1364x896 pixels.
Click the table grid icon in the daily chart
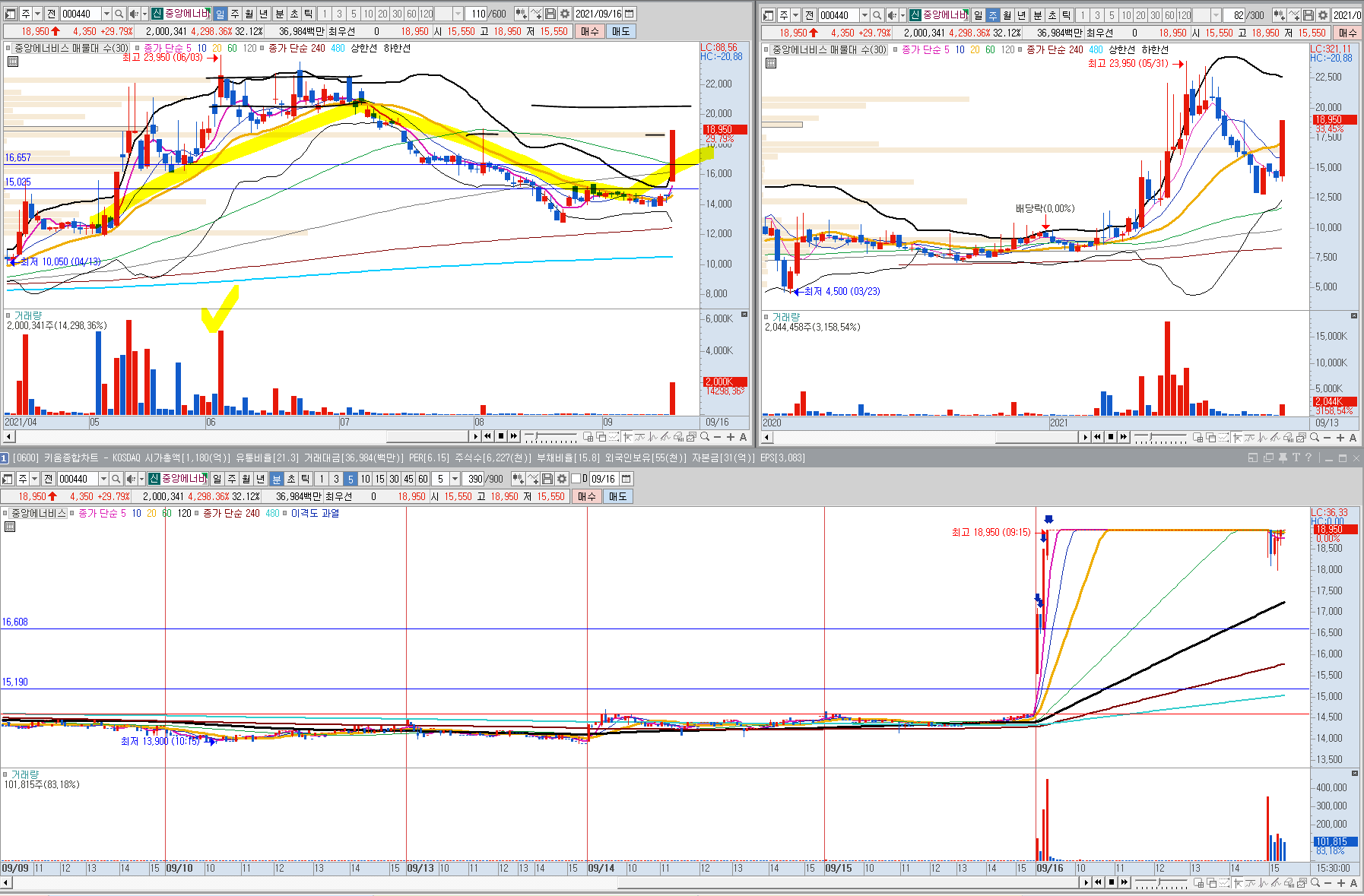pyautogui.click(x=13, y=62)
